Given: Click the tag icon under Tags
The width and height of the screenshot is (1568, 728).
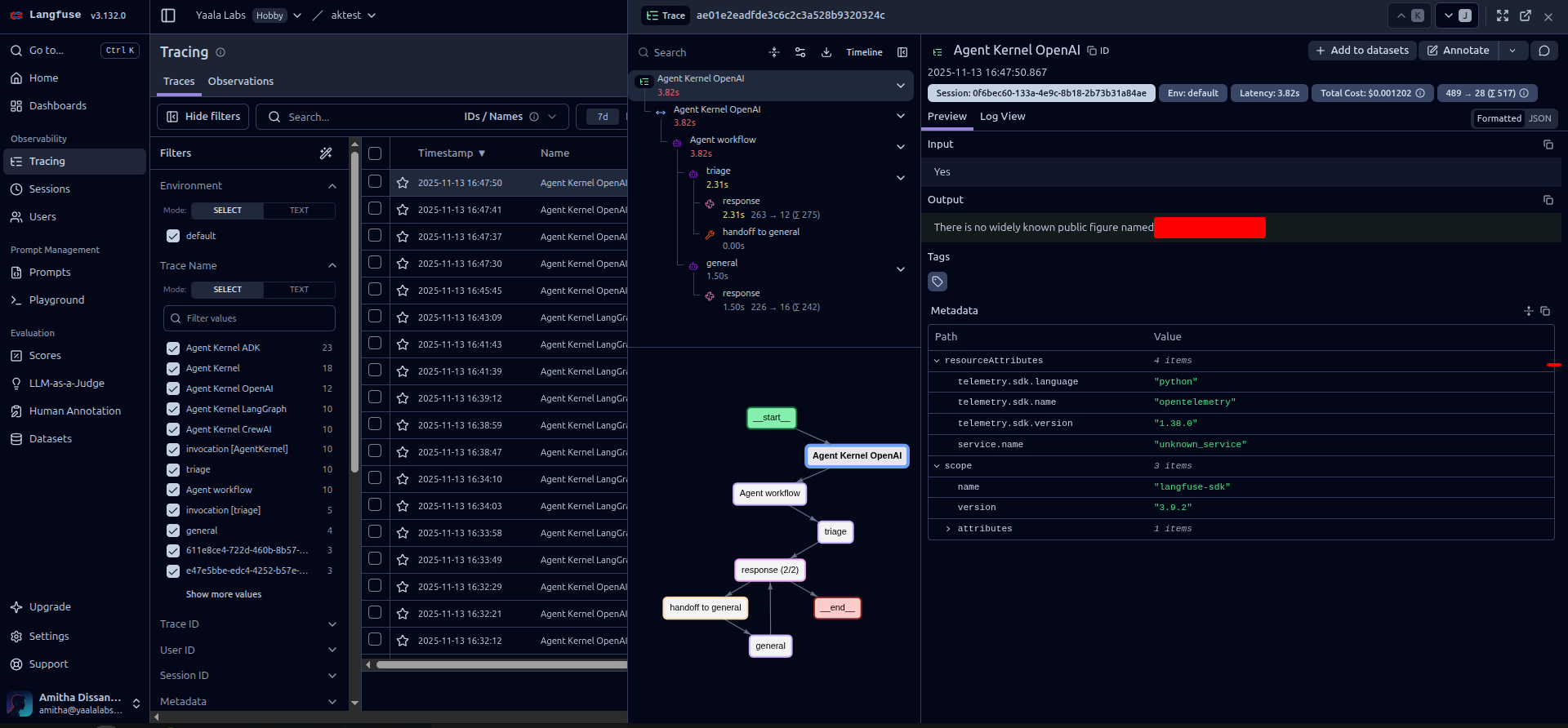Looking at the screenshot, I should [x=938, y=282].
